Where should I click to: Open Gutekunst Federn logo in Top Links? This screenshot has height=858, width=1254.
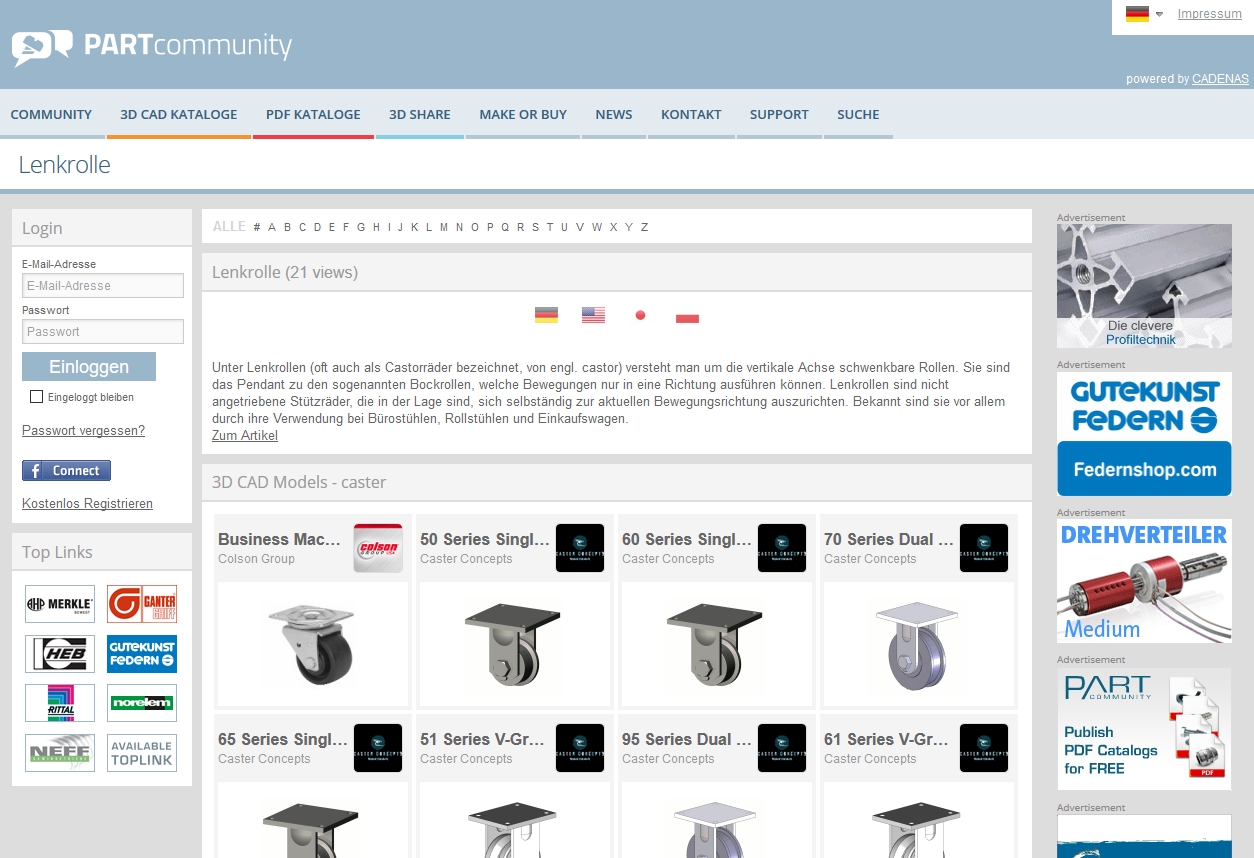pyautogui.click(x=142, y=654)
